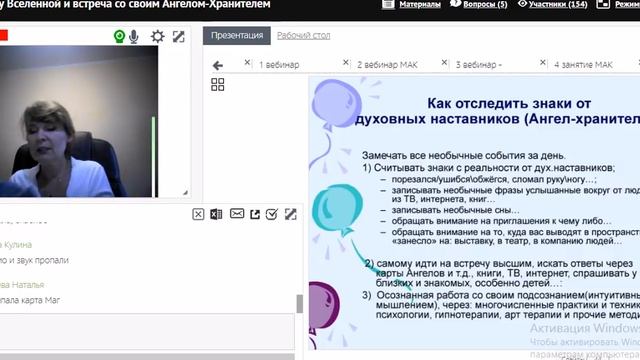Click the chat scrollbar thumb

(x=300, y=304)
